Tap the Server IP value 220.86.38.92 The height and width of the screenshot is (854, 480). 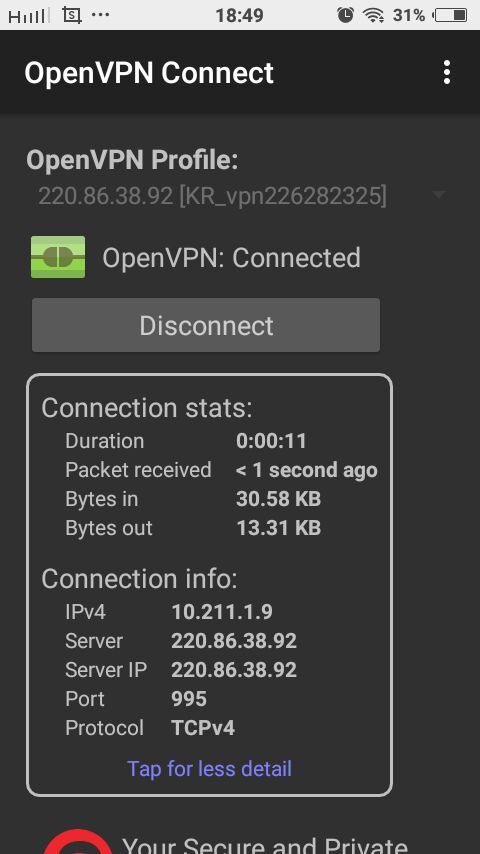click(x=234, y=669)
